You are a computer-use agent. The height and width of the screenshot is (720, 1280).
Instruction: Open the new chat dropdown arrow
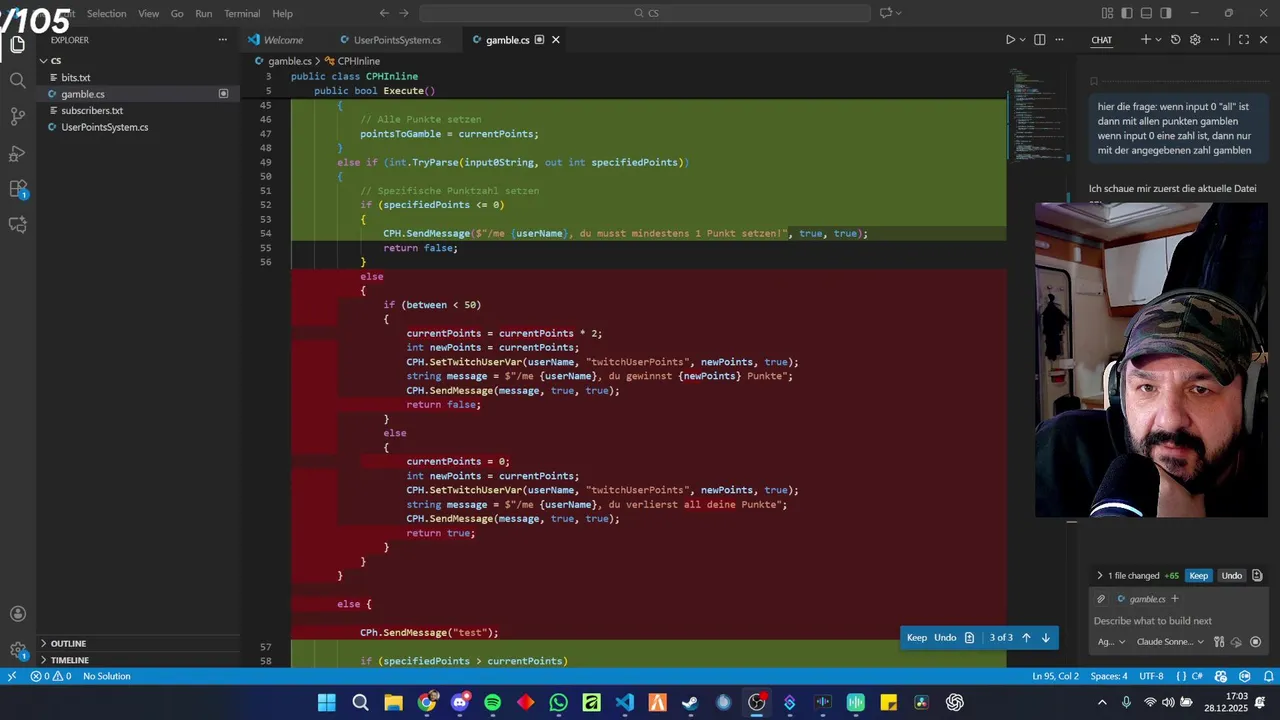tap(1158, 40)
